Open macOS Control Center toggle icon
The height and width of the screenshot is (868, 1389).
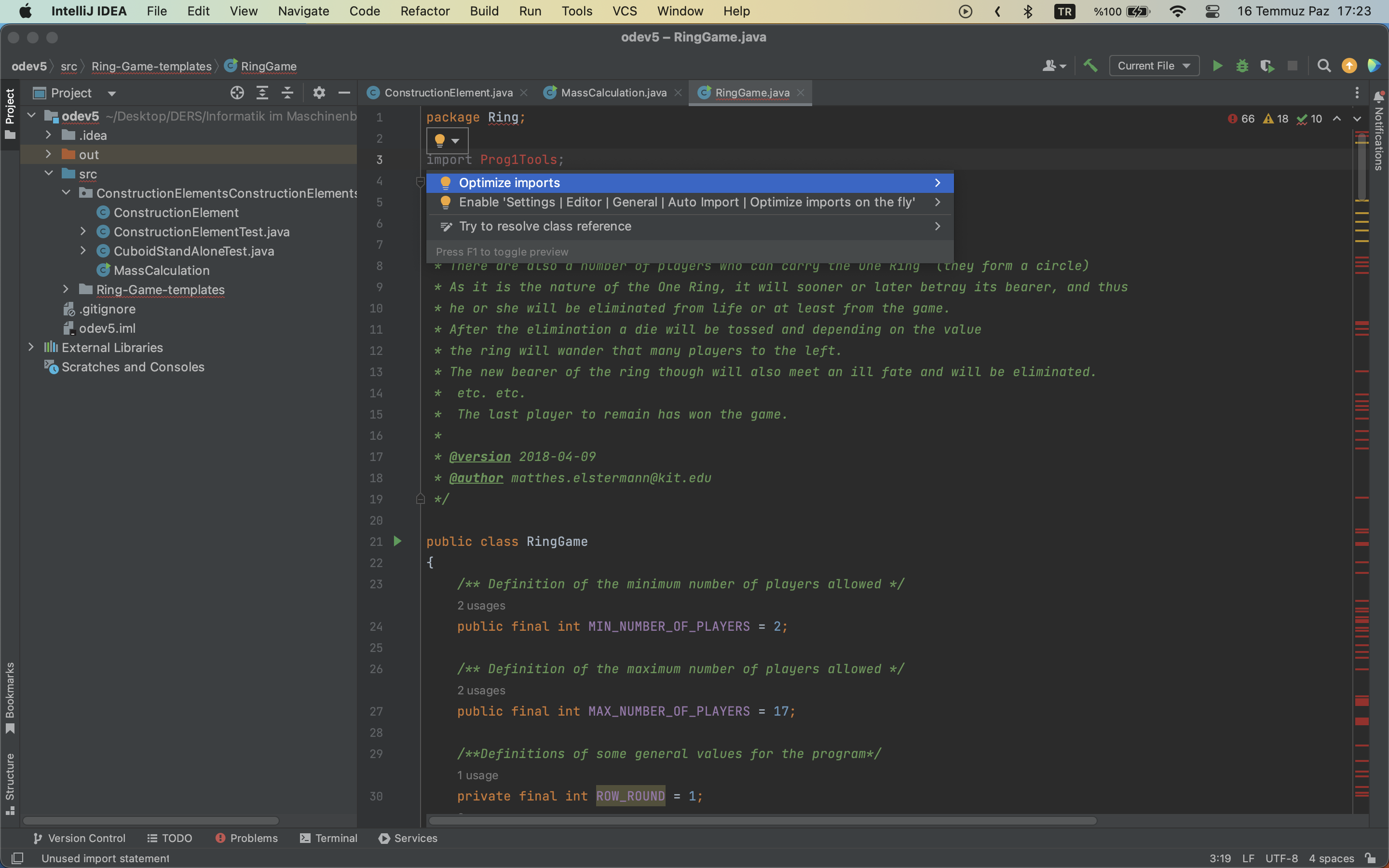(1212, 12)
